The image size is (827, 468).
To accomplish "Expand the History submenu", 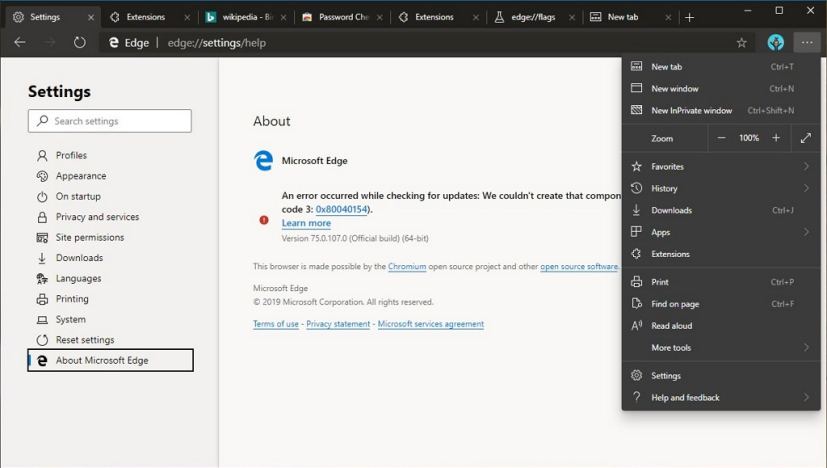I will point(806,188).
